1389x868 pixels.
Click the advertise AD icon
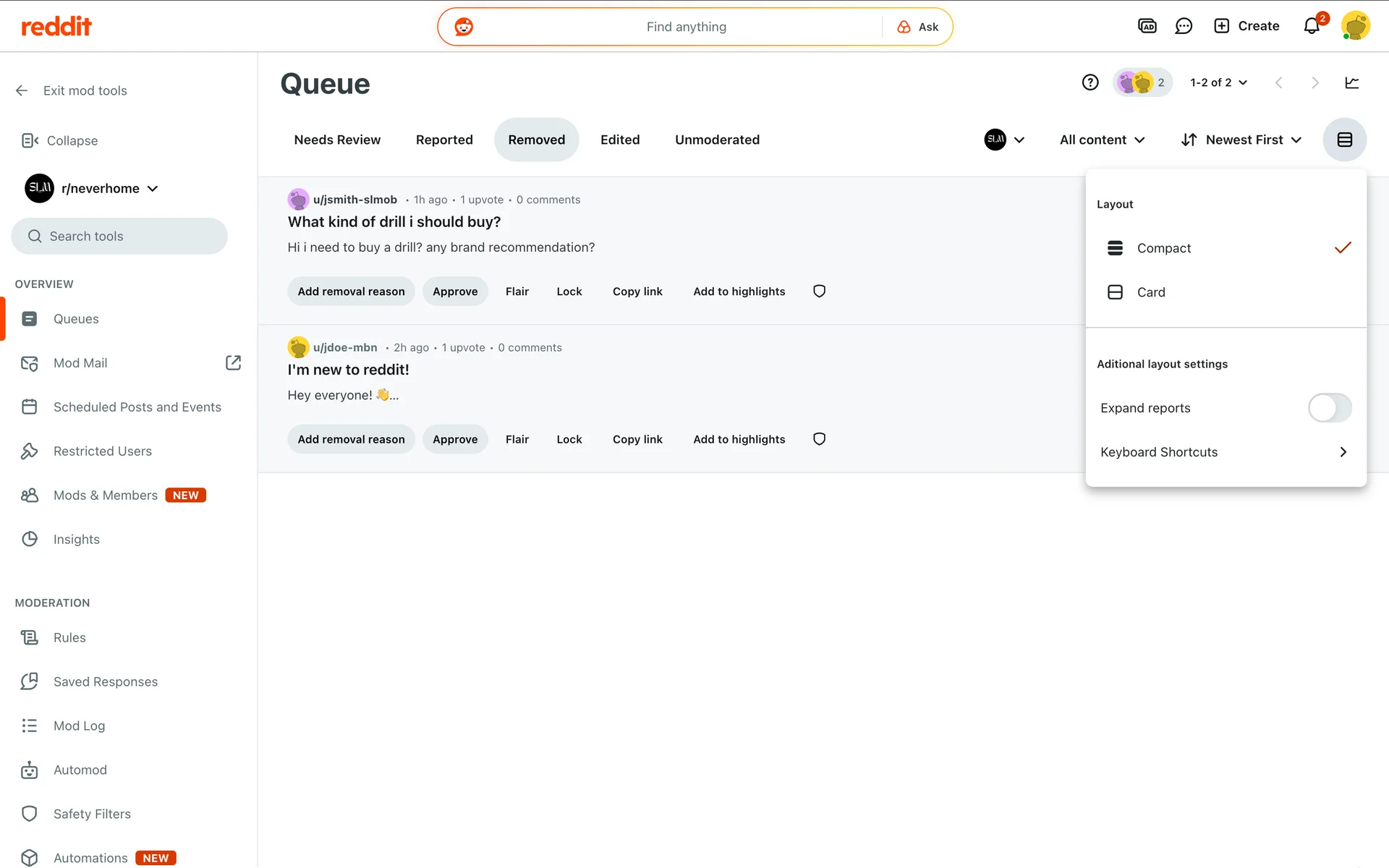pos(1147,26)
